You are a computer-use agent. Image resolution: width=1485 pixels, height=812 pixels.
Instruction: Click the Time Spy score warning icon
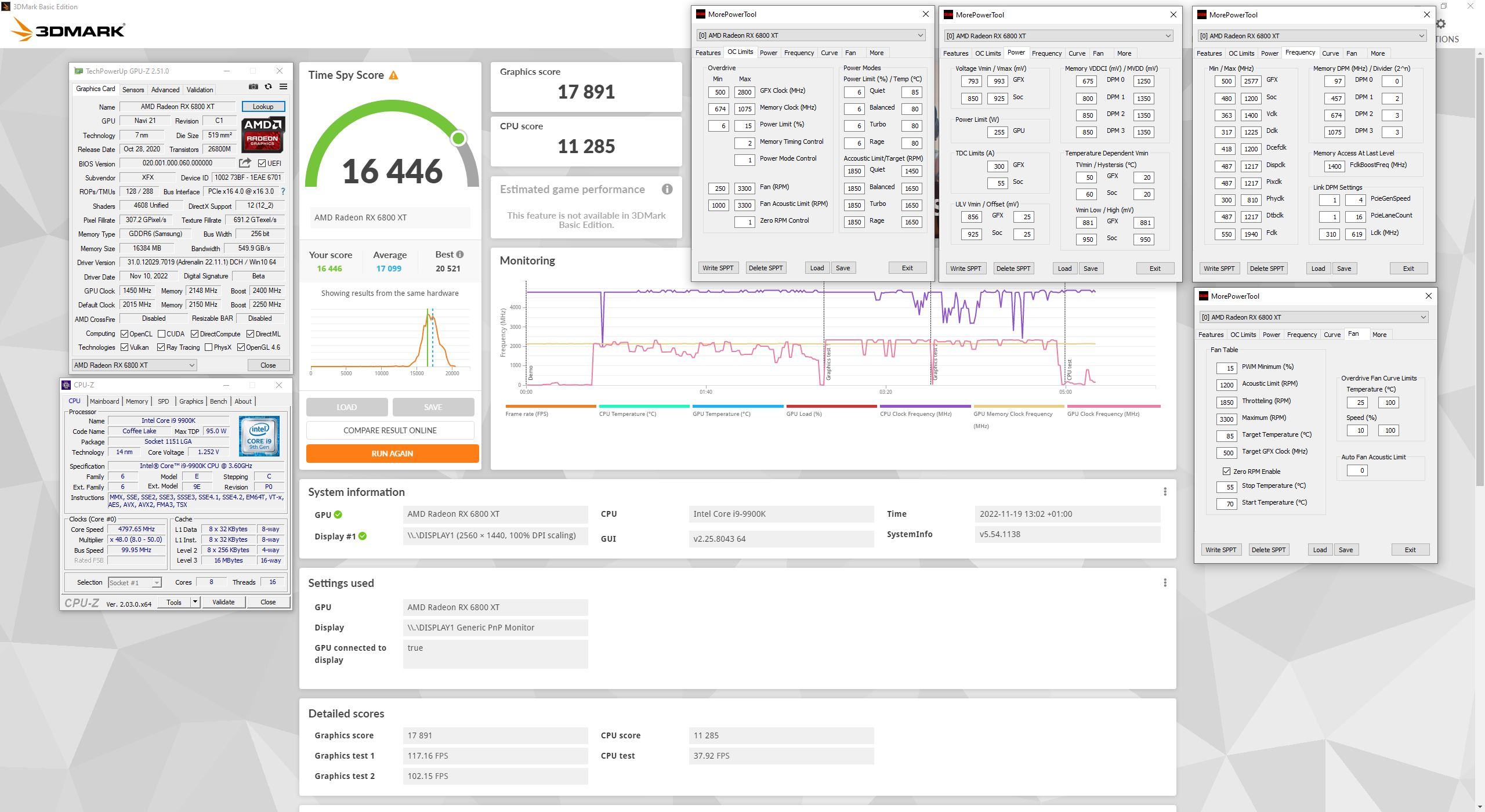[x=394, y=75]
